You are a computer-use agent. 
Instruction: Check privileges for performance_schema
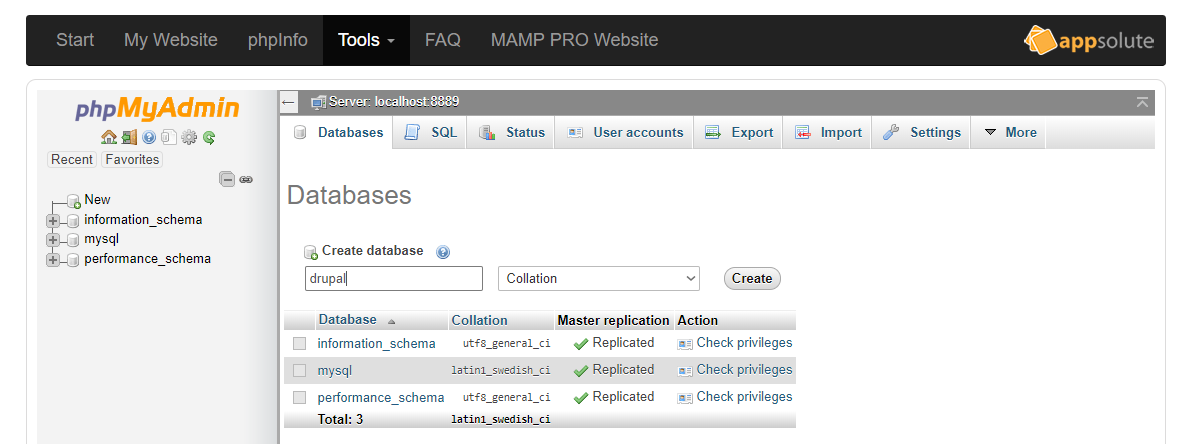[744, 397]
